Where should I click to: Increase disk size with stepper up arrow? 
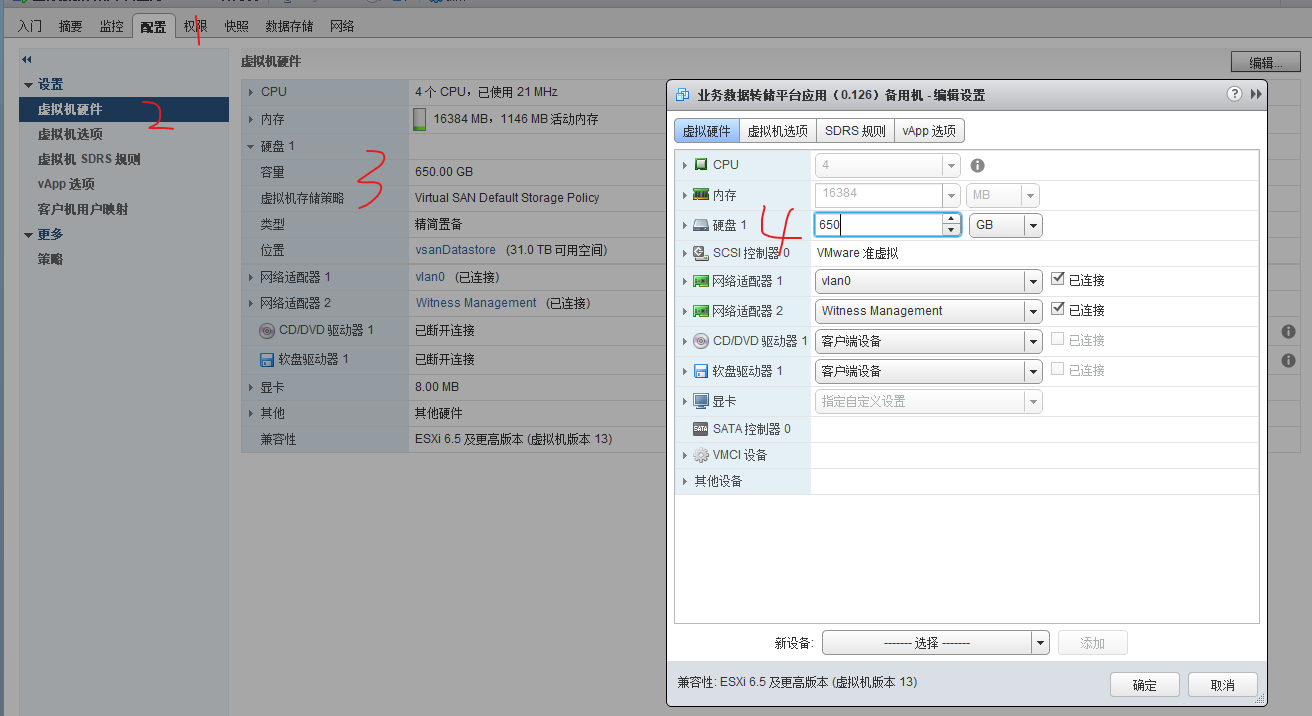click(950, 219)
